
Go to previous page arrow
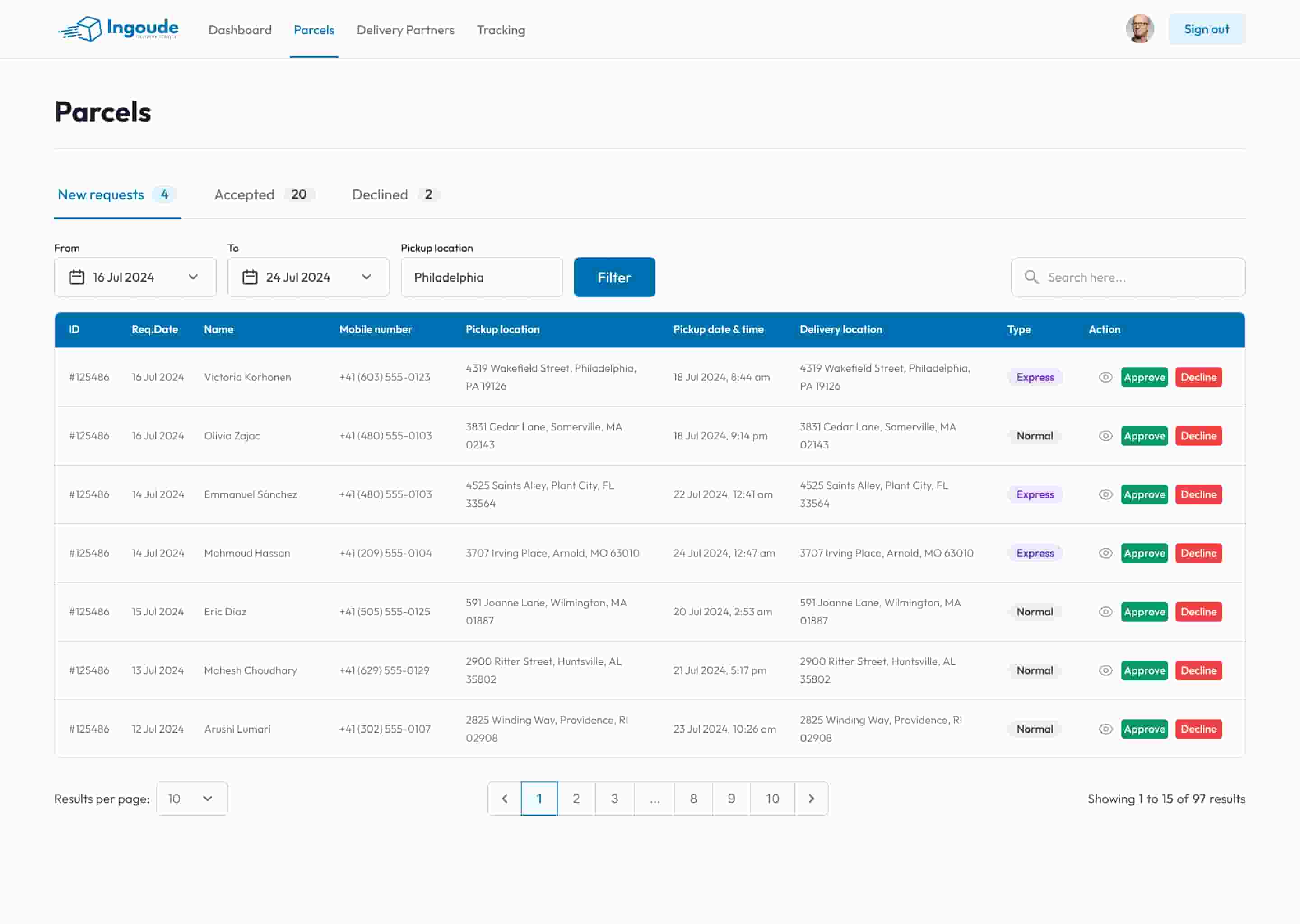tap(504, 798)
